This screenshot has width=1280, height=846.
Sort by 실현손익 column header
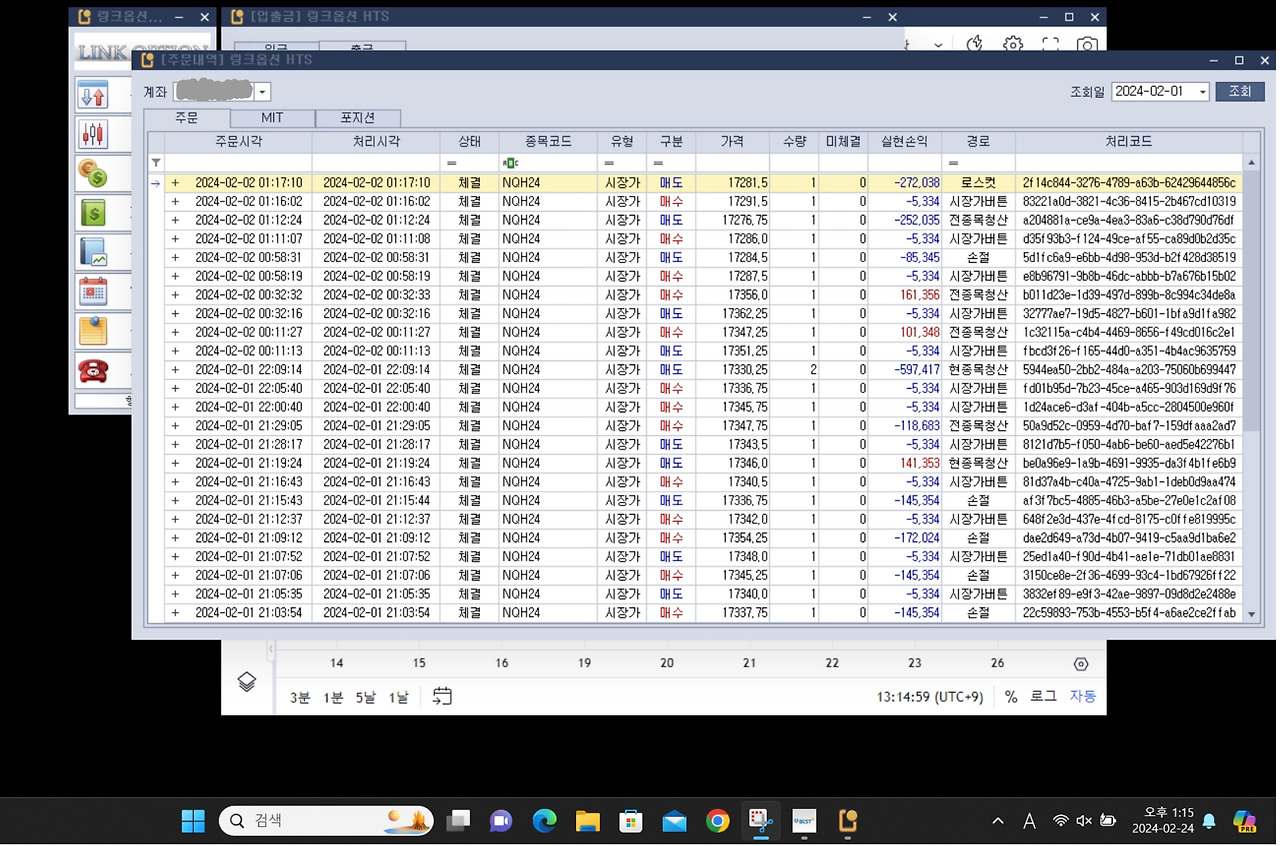[x=904, y=142]
